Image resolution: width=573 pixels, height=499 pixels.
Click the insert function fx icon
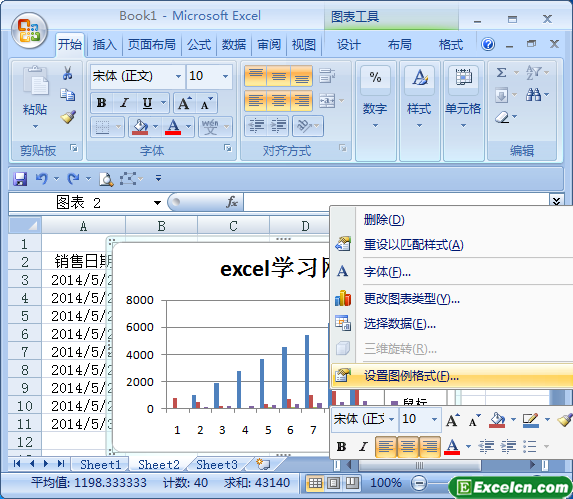[x=232, y=202]
